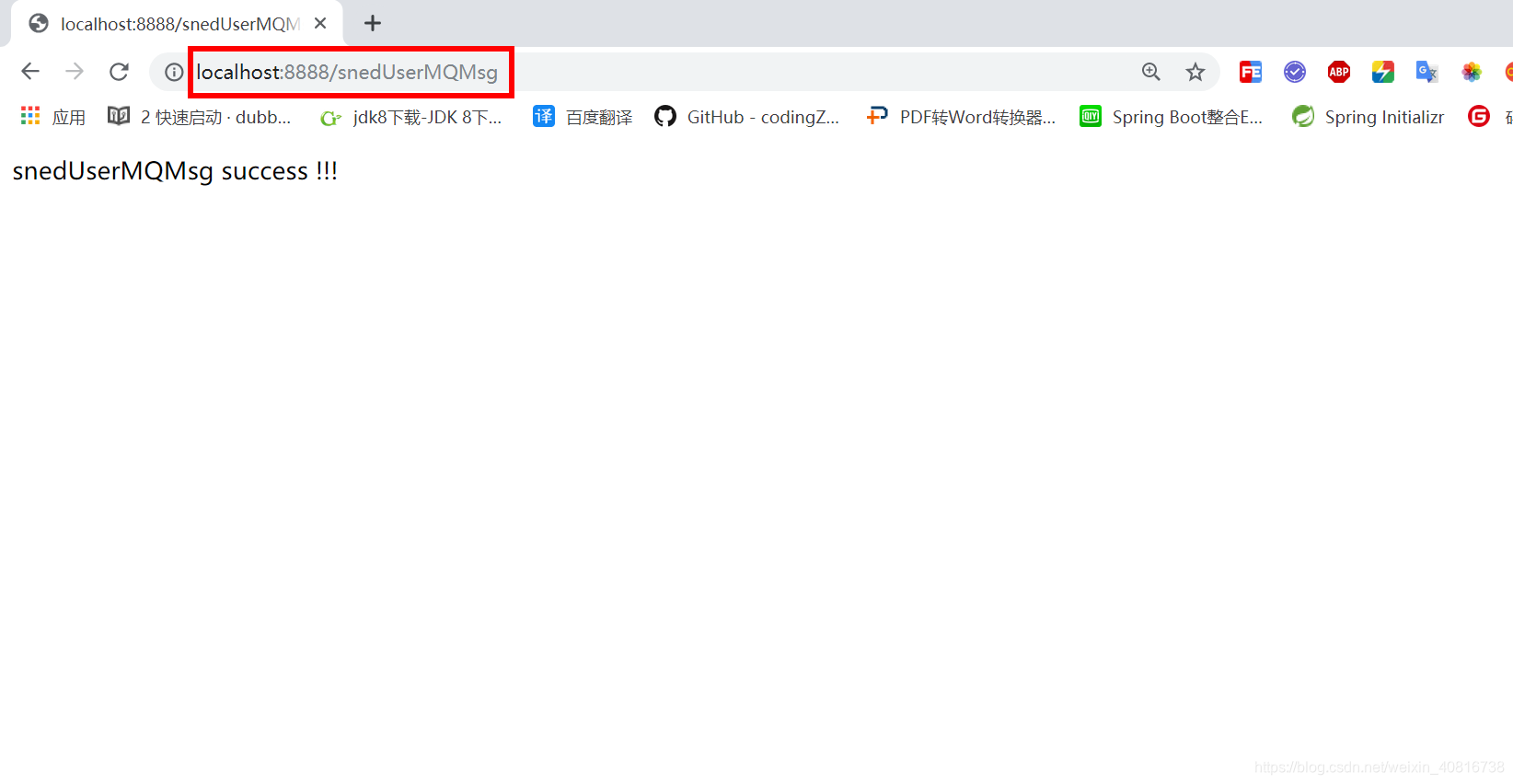Viewport: 1513px width, 784px height.
Task: Open the ABP Adblock Plus extension
Action: (x=1339, y=72)
